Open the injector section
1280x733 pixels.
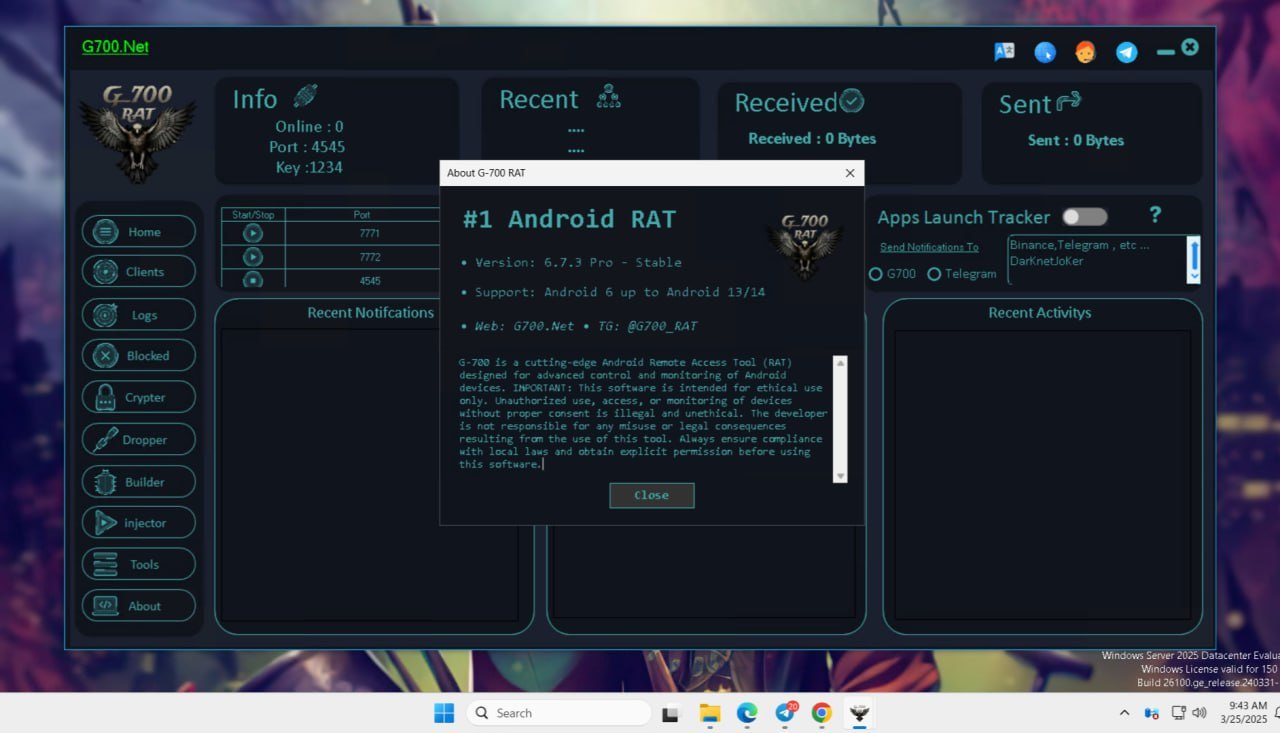(x=139, y=522)
